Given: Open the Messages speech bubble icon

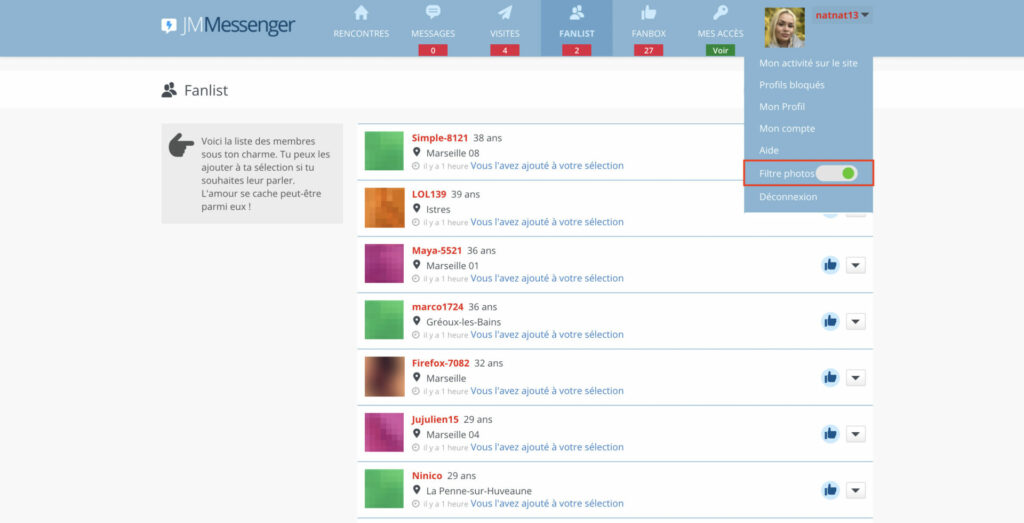Looking at the screenshot, I should click(433, 12).
